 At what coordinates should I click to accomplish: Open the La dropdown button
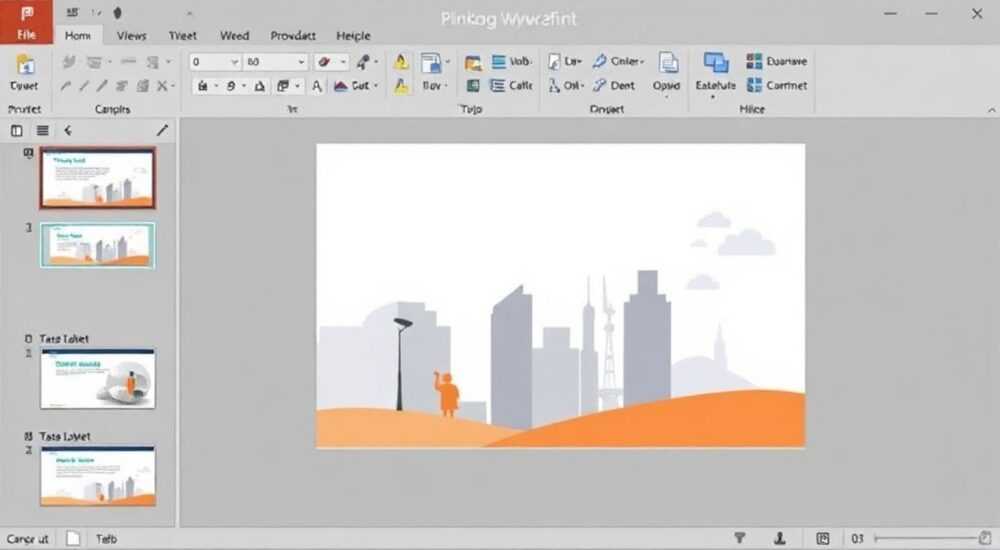[x=565, y=62]
